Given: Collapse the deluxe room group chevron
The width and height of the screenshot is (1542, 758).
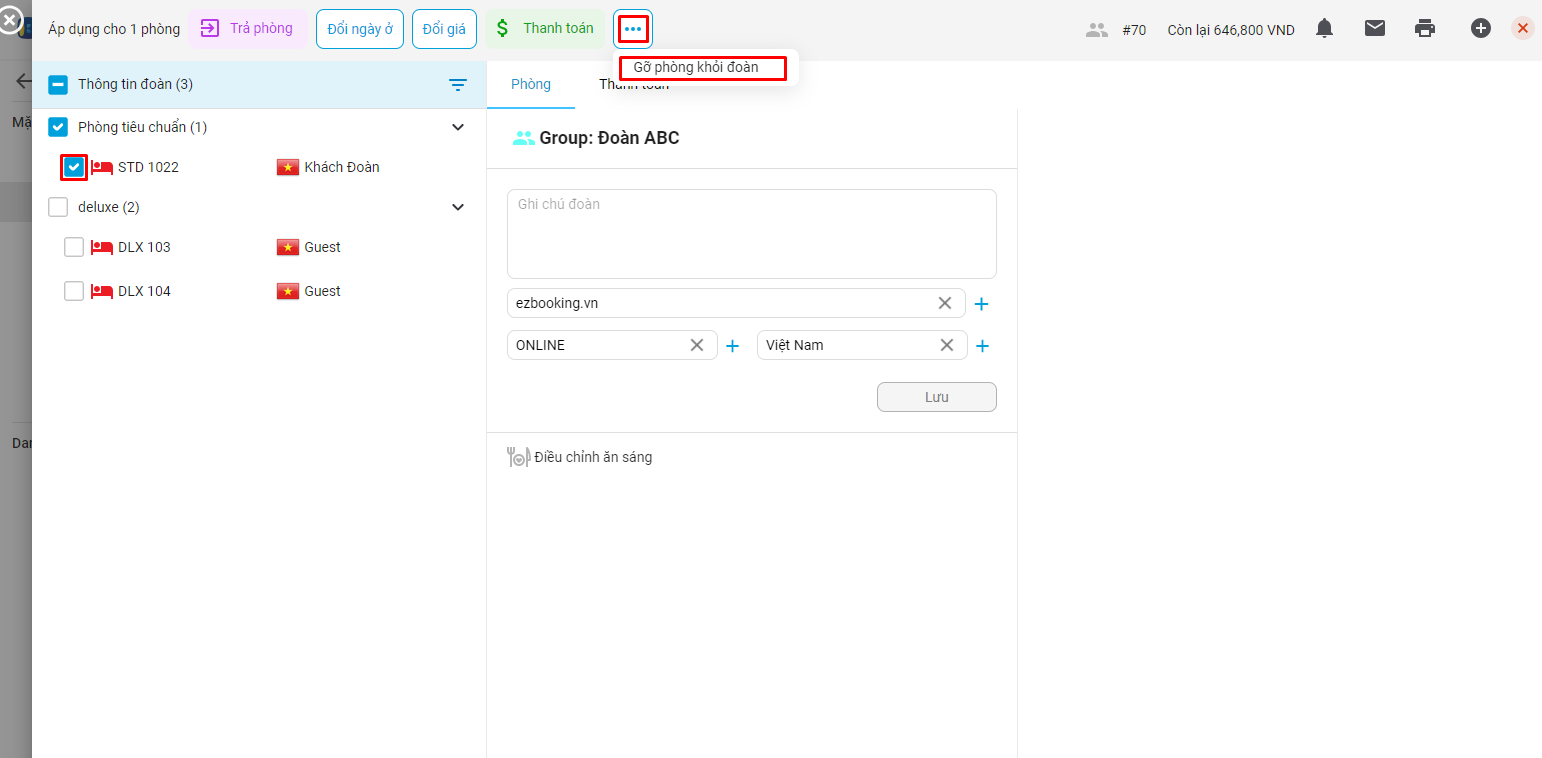Looking at the screenshot, I should (458, 207).
